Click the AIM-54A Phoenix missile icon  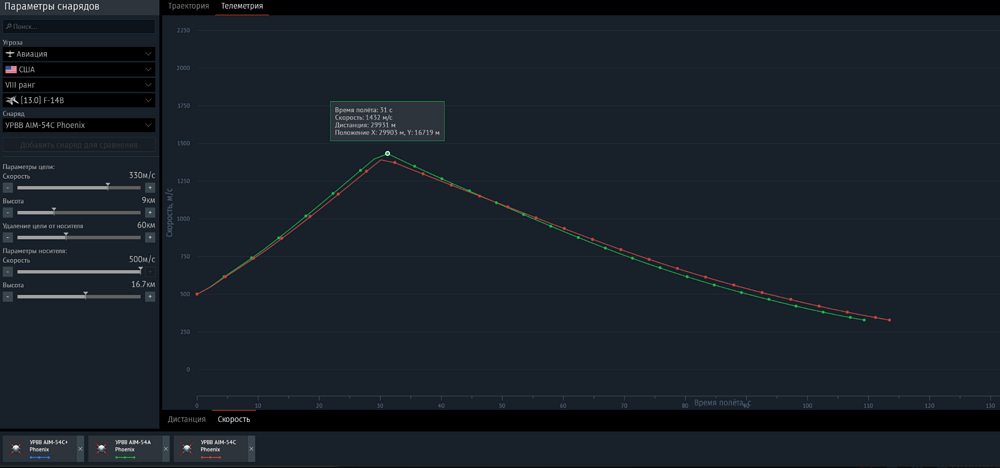coord(100,449)
